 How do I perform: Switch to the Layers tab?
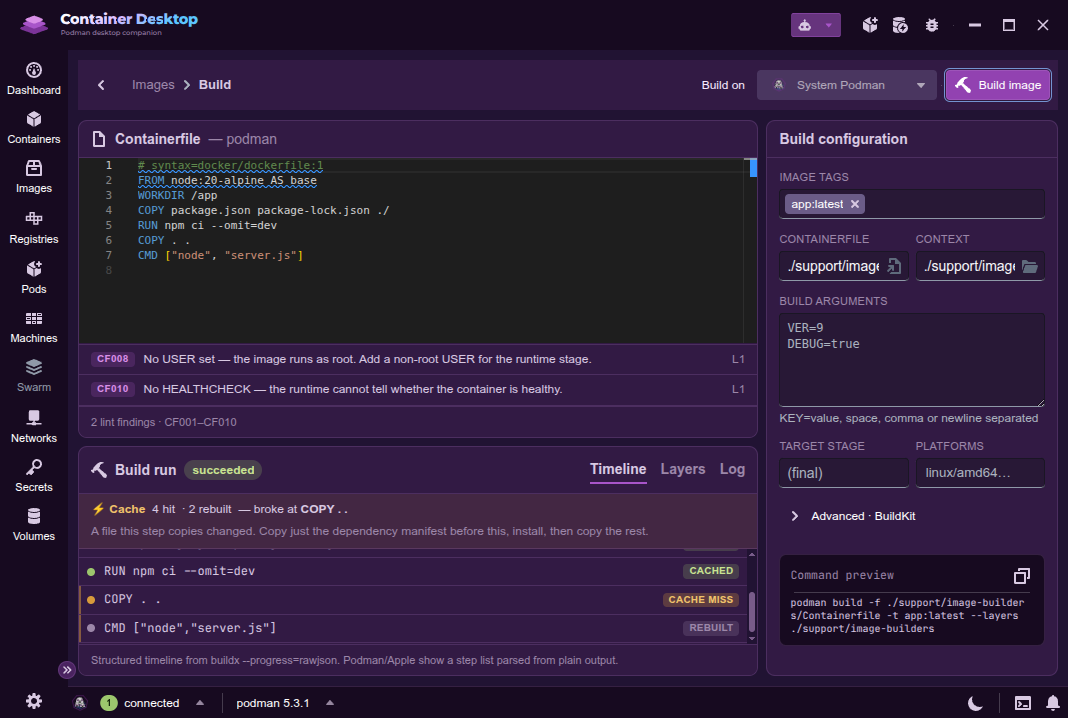click(x=682, y=469)
